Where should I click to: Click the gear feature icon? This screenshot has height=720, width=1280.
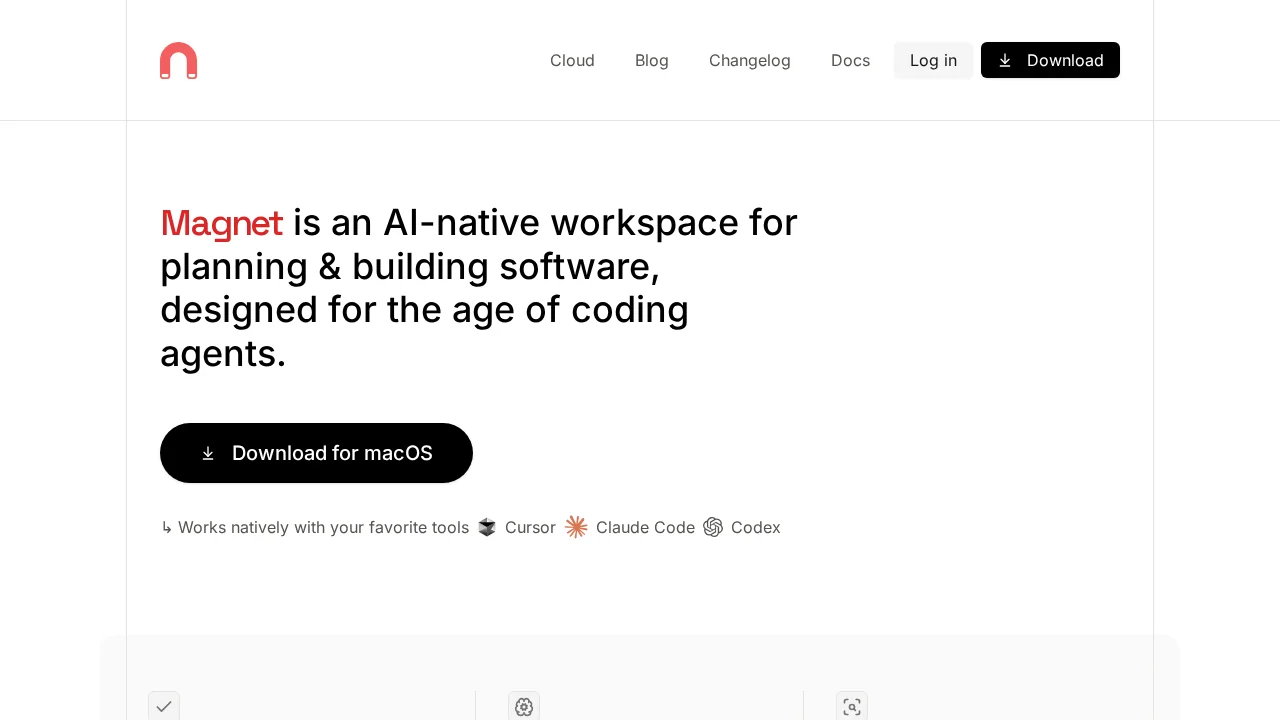524,706
